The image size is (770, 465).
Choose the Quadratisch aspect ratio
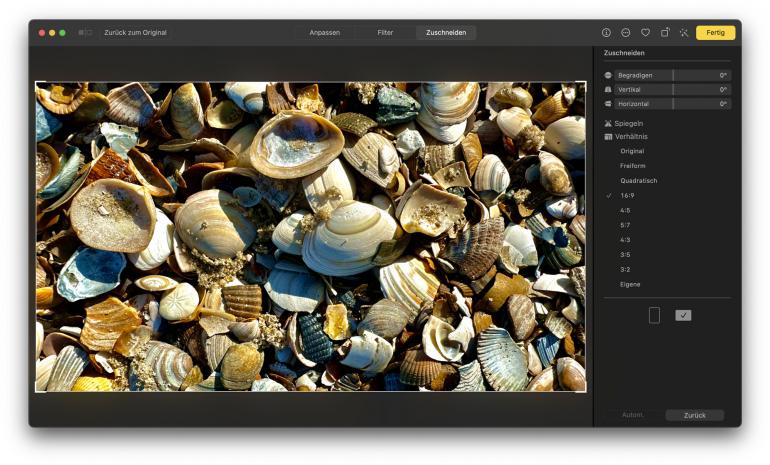click(638, 181)
